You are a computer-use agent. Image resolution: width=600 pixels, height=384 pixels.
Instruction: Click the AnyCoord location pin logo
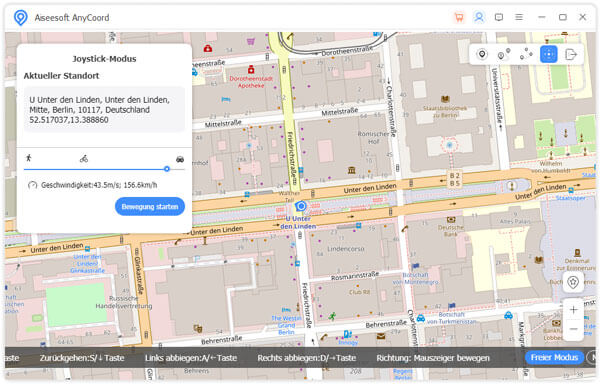tap(21, 18)
